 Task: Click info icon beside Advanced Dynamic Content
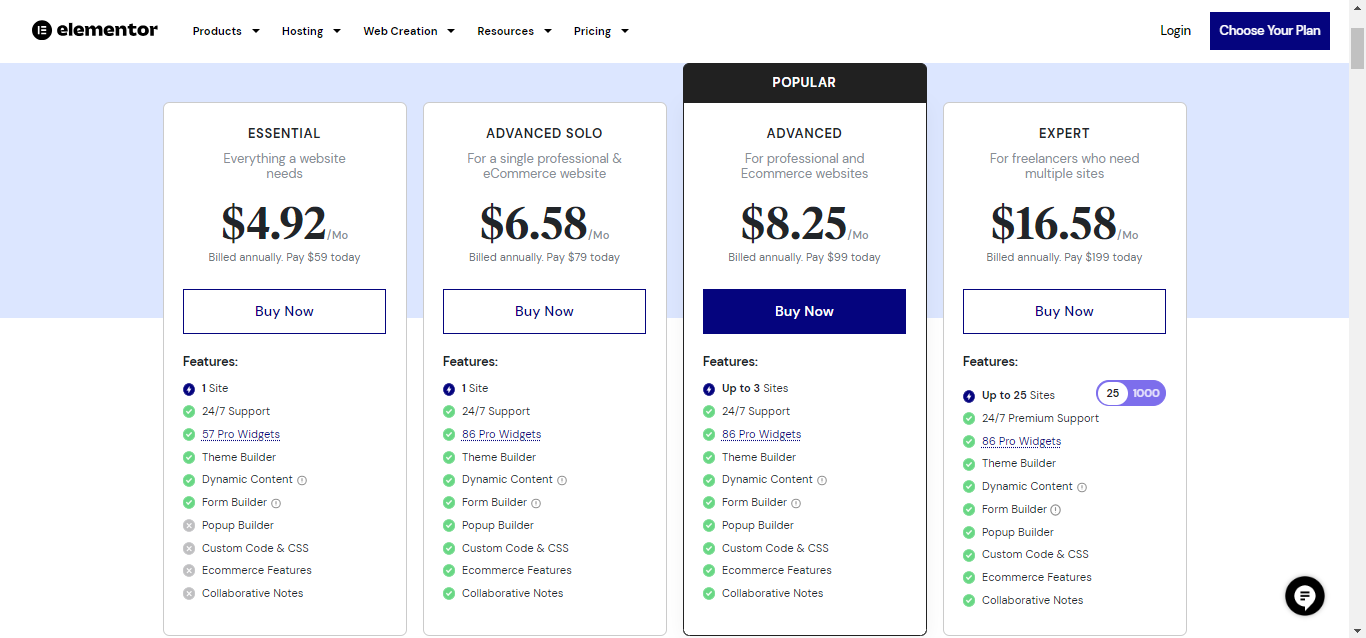coord(822,480)
